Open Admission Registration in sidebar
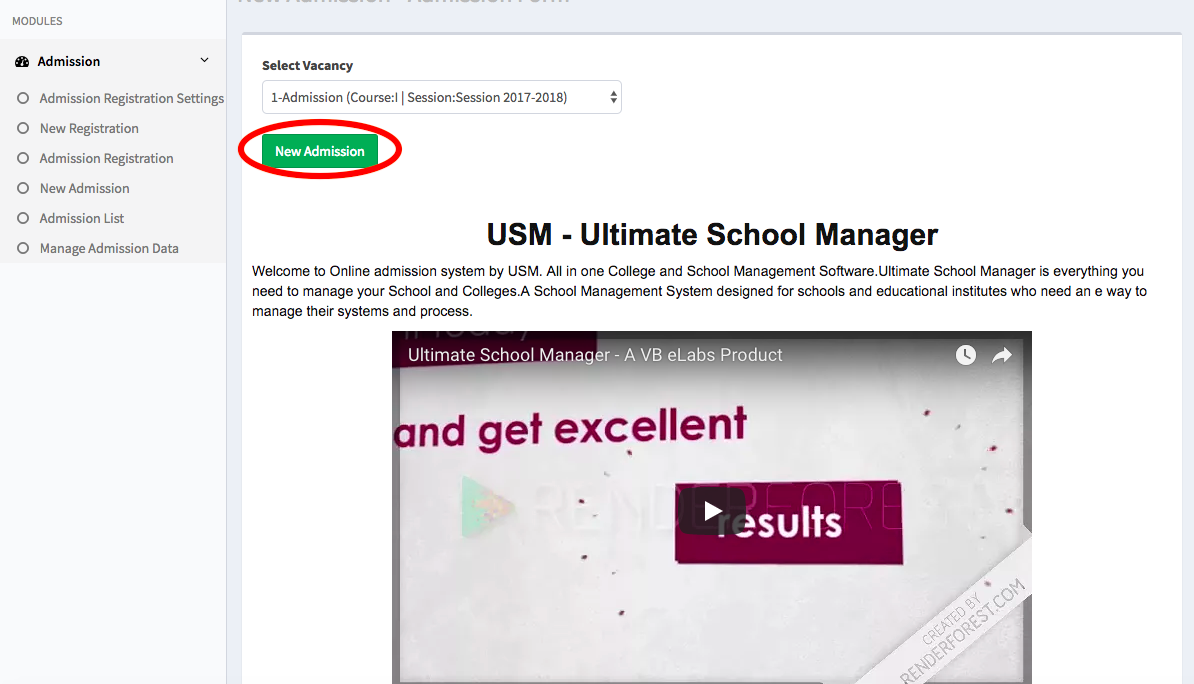 (x=107, y=158)
